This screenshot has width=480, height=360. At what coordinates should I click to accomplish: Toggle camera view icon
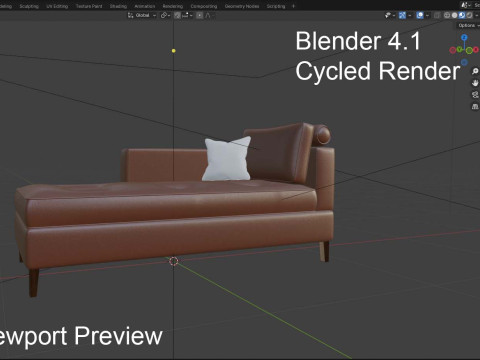(475, 95)
